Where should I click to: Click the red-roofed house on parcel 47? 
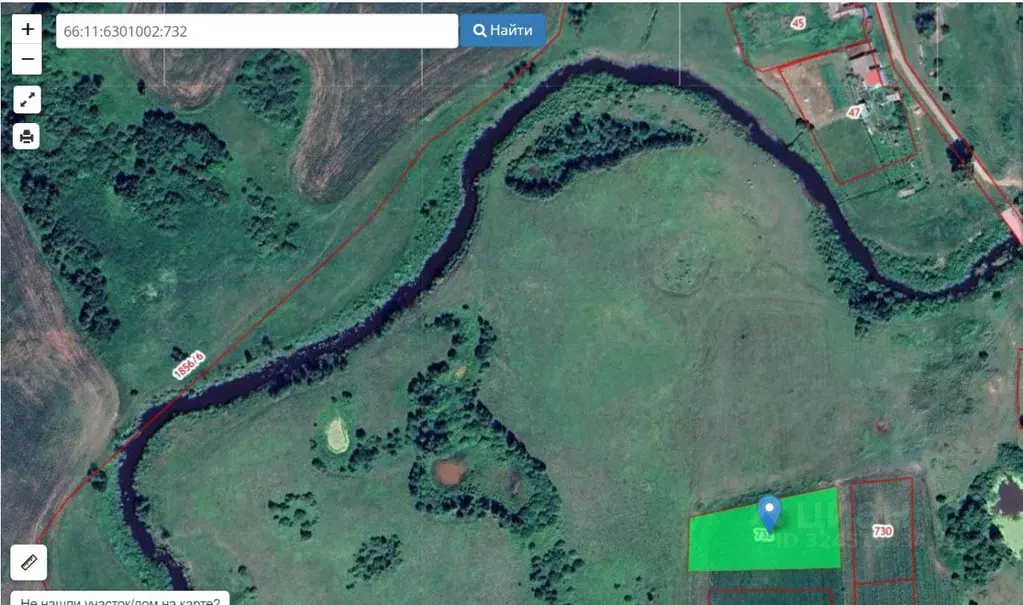pyautogui.click(x=875, y=79)
